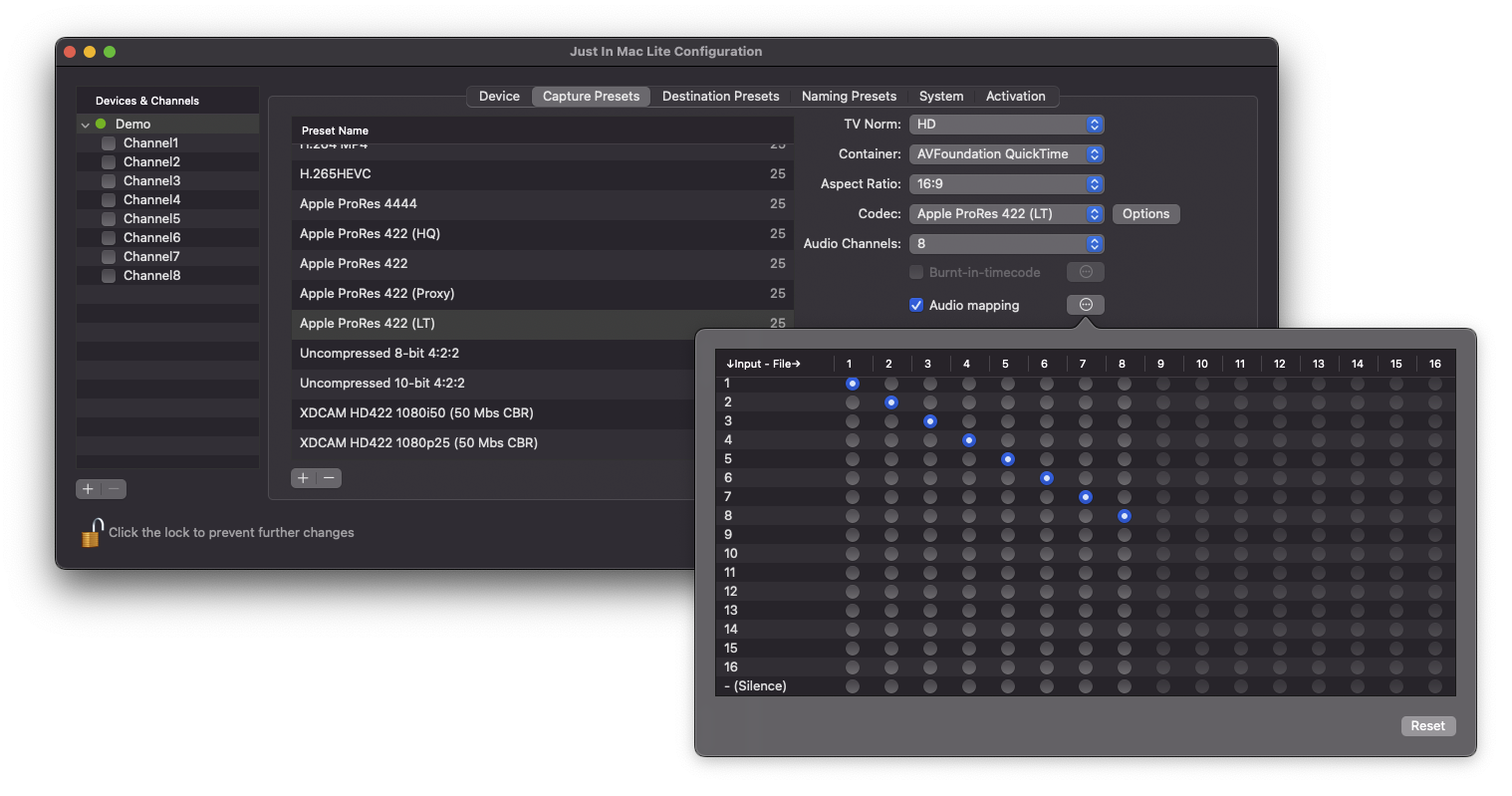Collapse the Demo device tree

coord(86,126)
